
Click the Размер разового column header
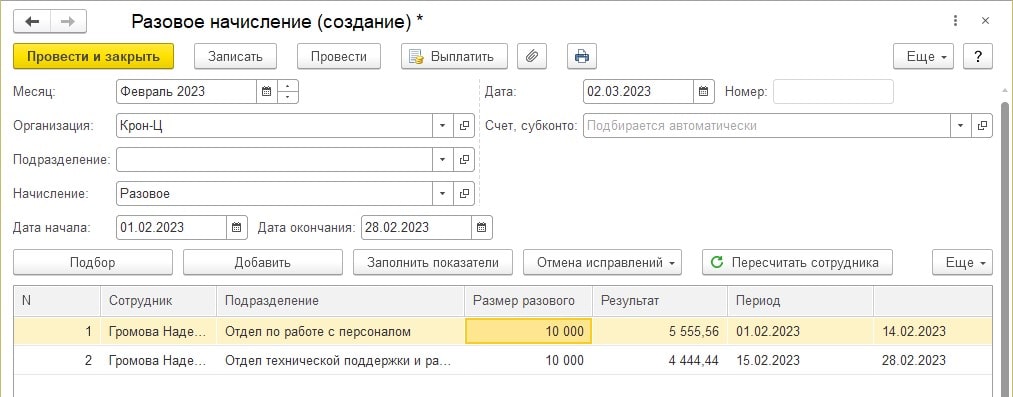[x=528, y=301]
